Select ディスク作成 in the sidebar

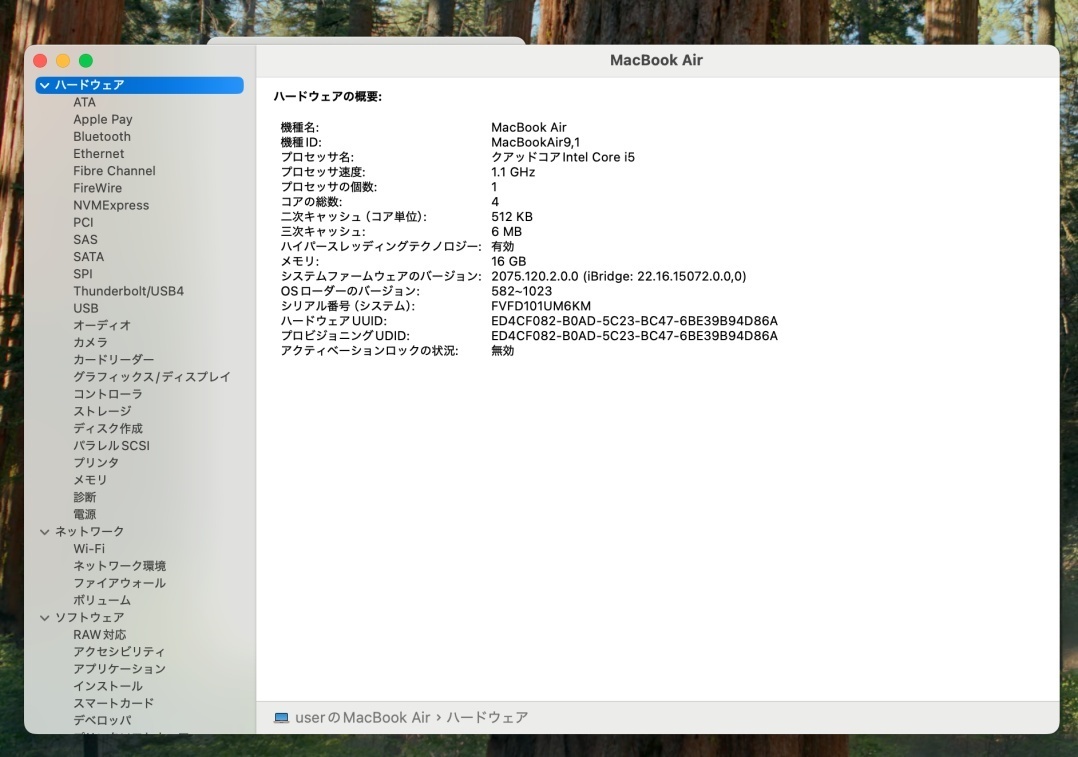[108, 428]
